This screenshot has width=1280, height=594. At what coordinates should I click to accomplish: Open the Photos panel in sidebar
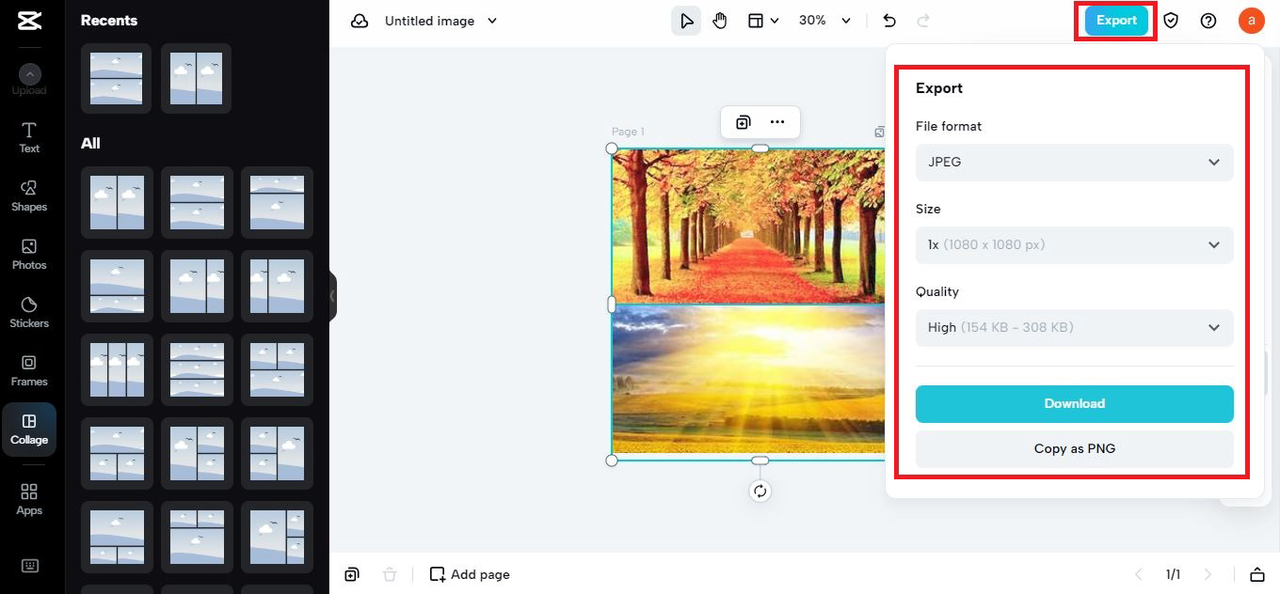pos(29,254)
